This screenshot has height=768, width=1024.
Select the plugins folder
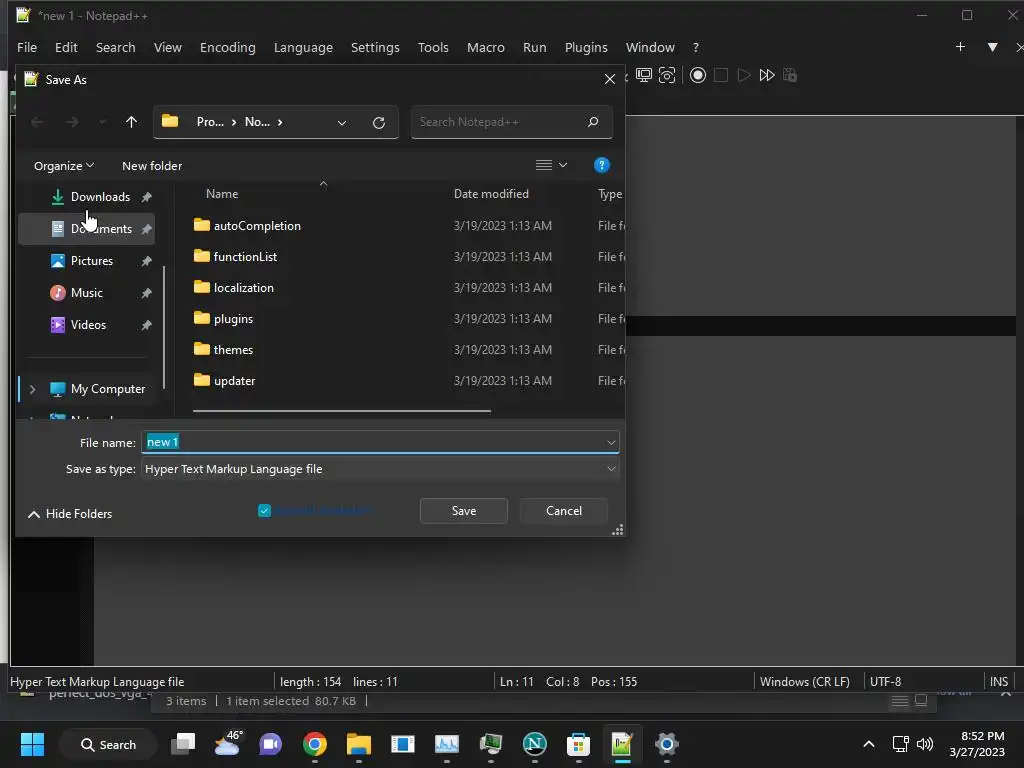(x=233, y=319)
